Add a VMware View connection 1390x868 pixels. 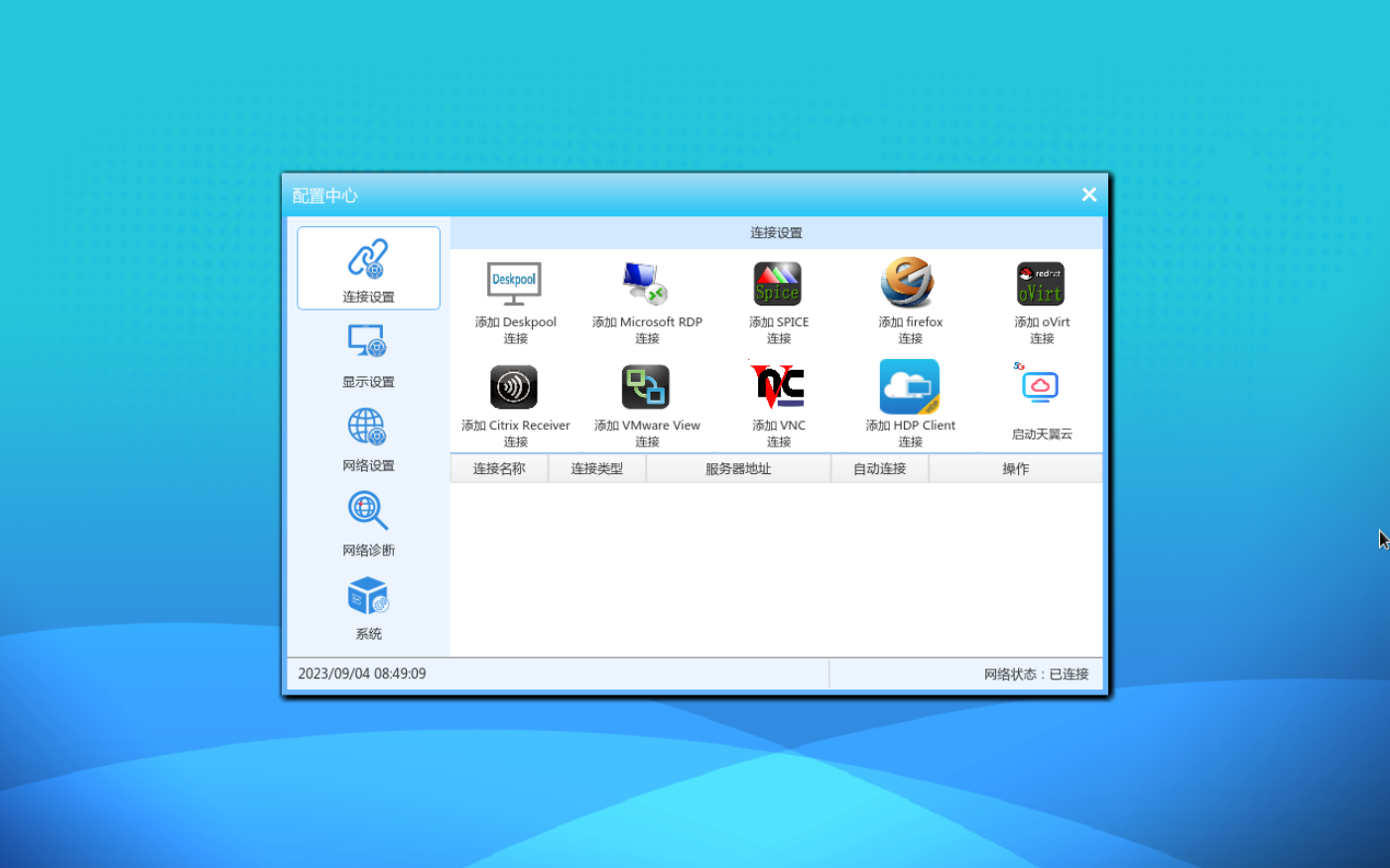pos(647,405)
